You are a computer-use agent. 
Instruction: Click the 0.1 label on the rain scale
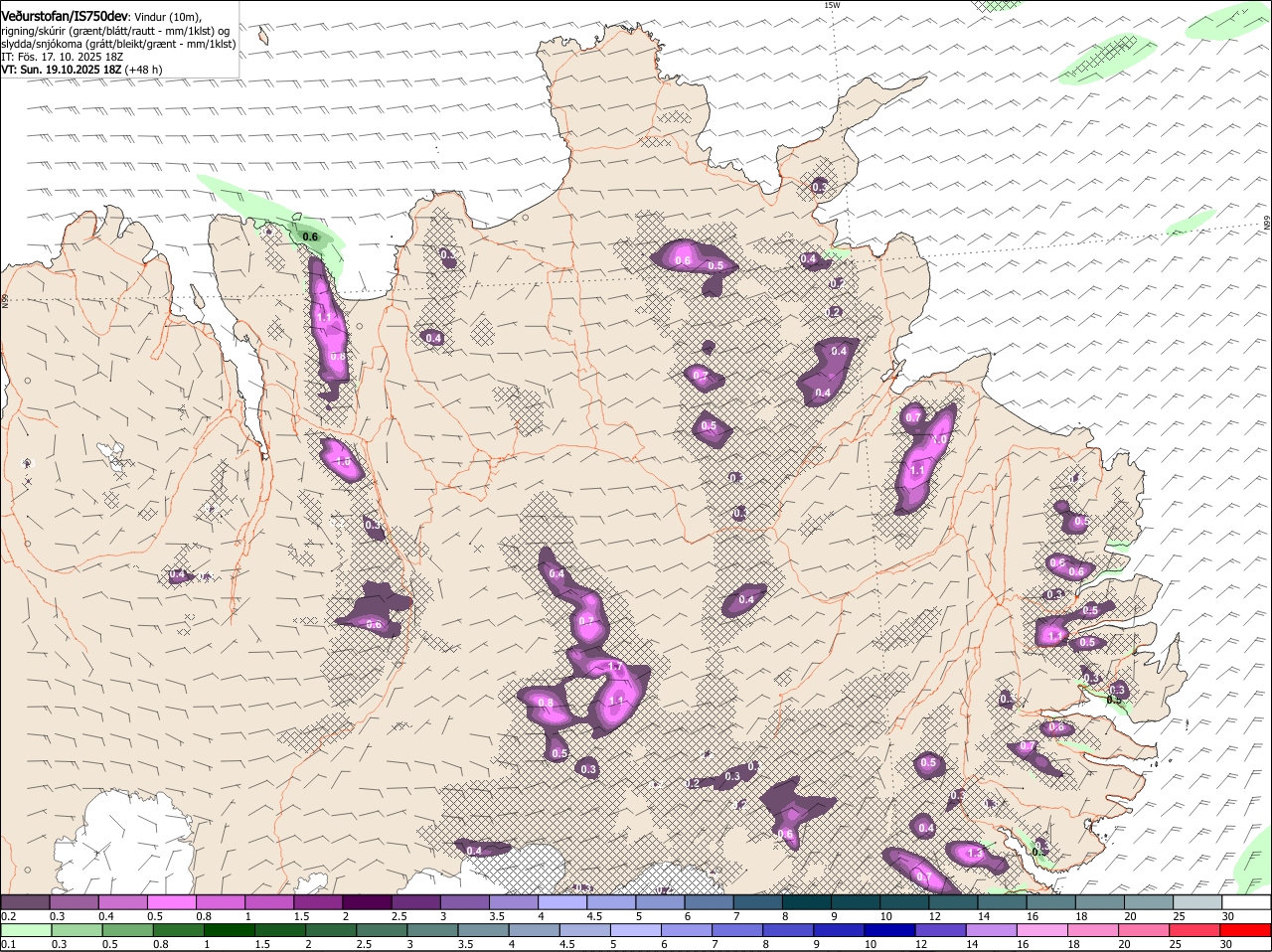point(9,944)
